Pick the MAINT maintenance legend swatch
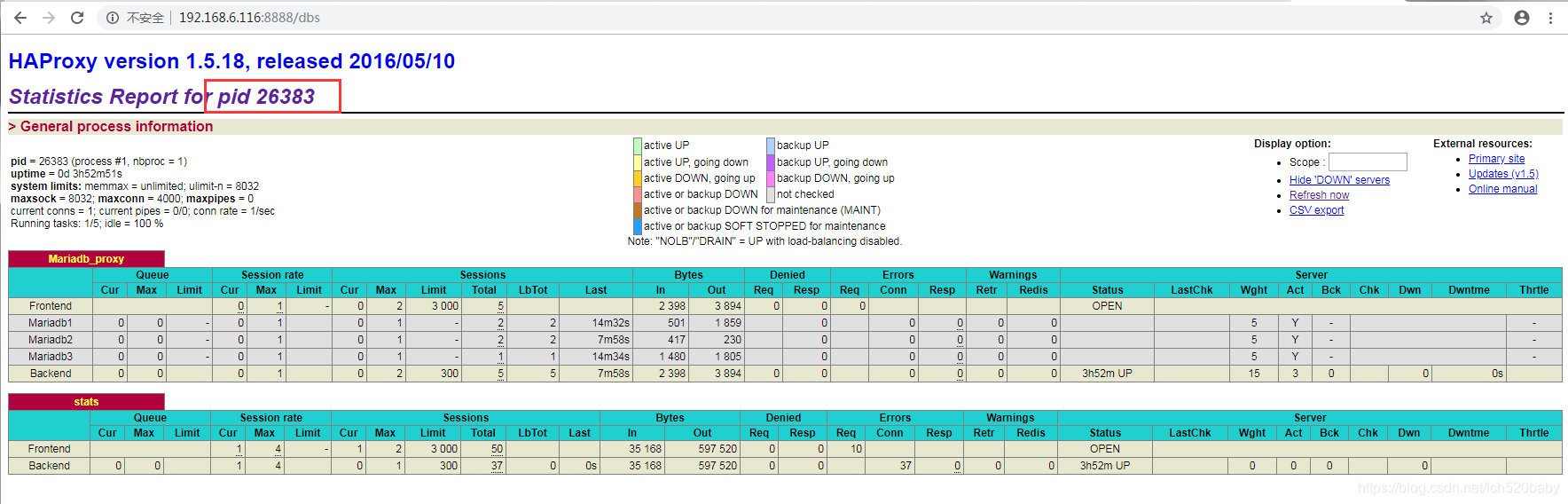 [x=638, y=210]
